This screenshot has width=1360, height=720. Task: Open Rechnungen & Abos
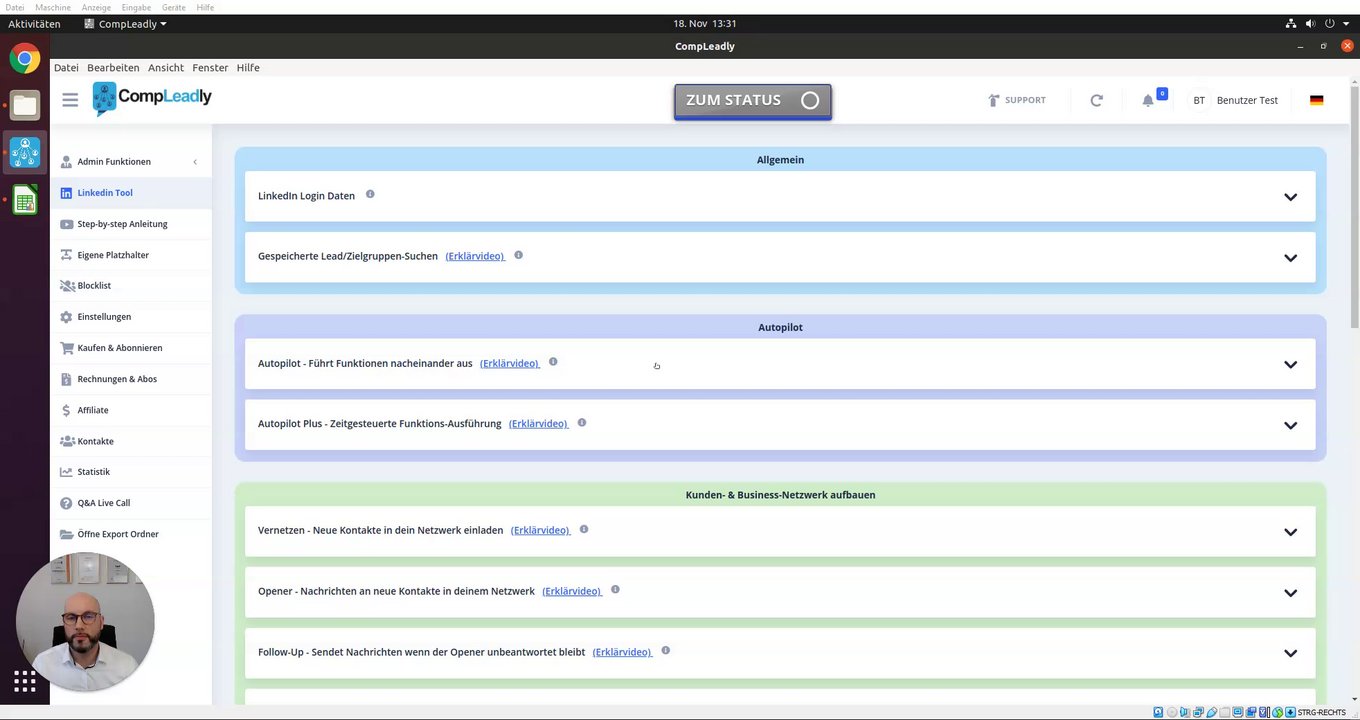[x=131, y=379]
